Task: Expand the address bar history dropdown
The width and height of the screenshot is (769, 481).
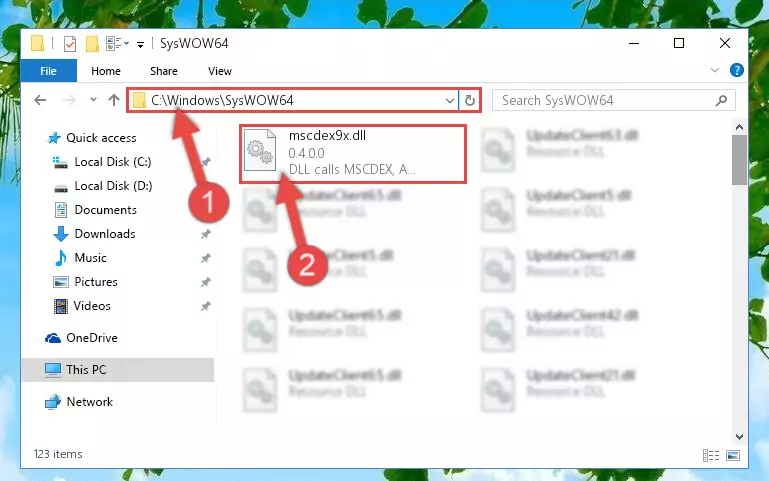Action: [x=449, y=101]
